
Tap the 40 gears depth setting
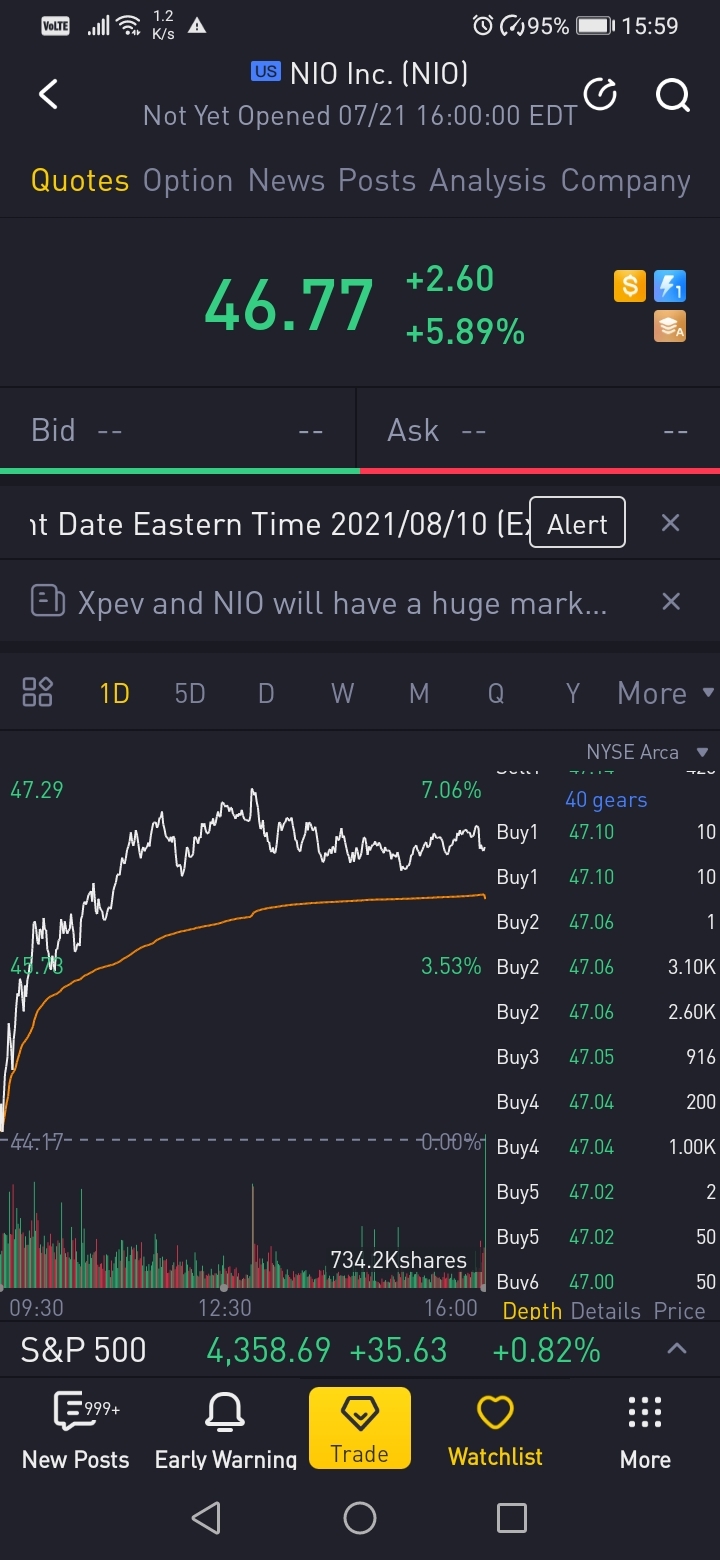[606, 800]
